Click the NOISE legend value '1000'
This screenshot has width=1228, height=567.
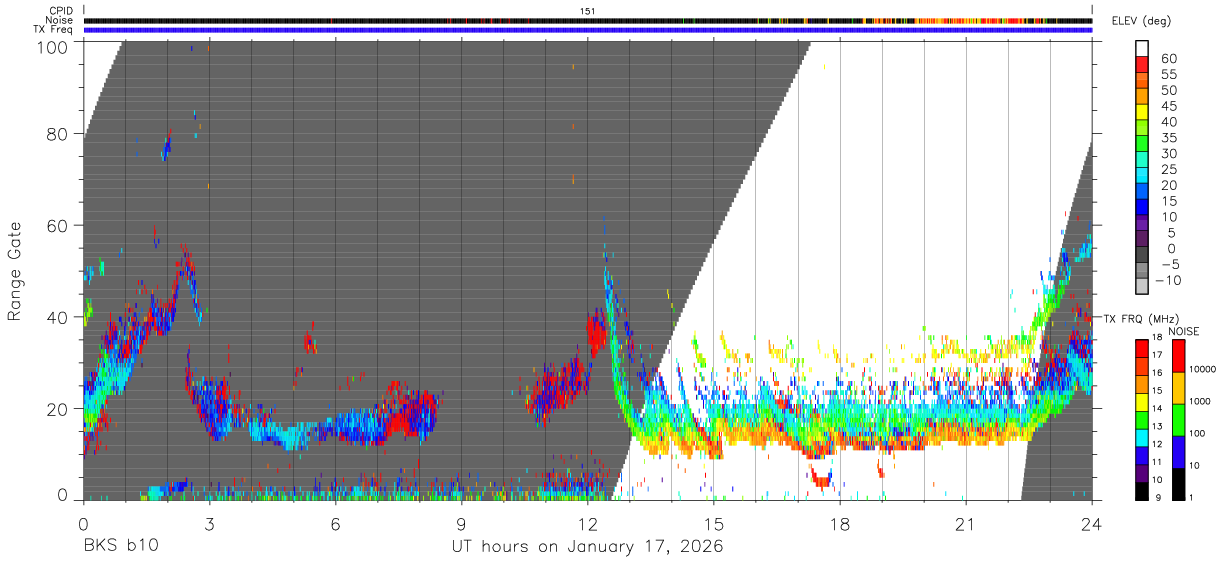click(1200, 401)
